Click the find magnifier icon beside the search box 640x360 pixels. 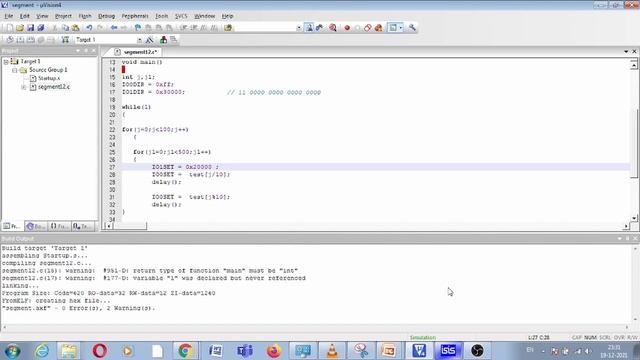[309, 28]
